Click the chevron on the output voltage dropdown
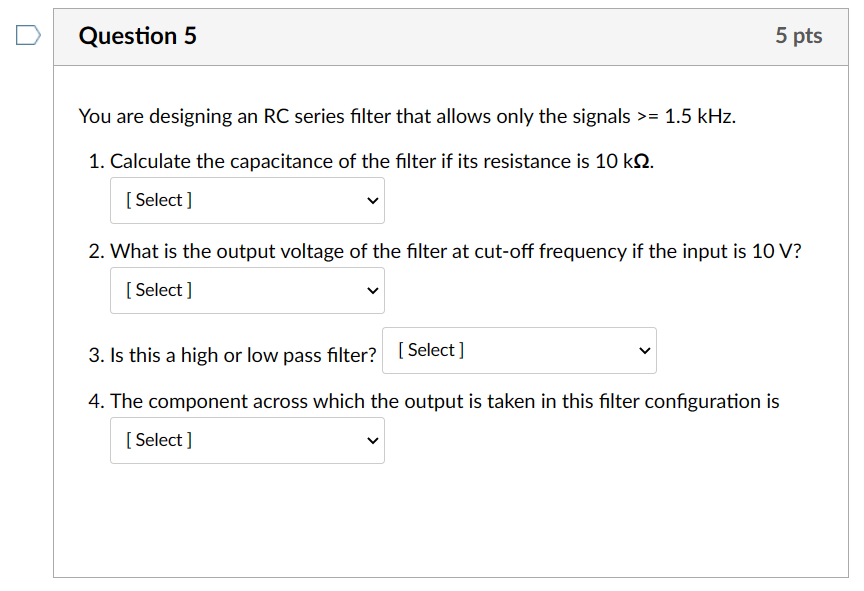 tap(373, 290)
